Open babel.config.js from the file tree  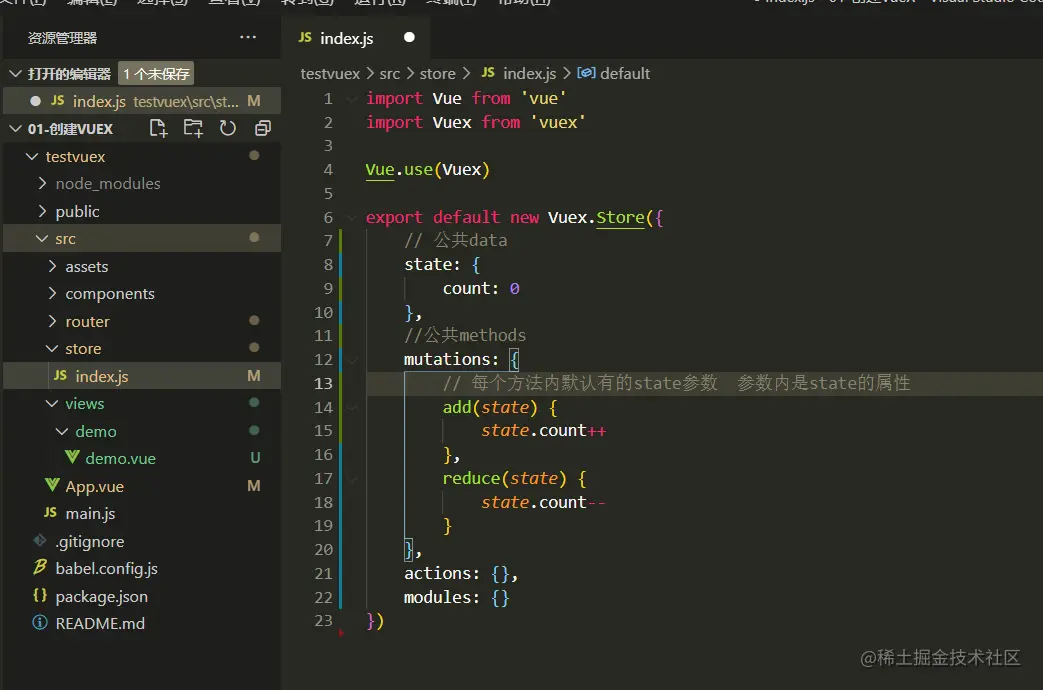(x=142, y=568)
